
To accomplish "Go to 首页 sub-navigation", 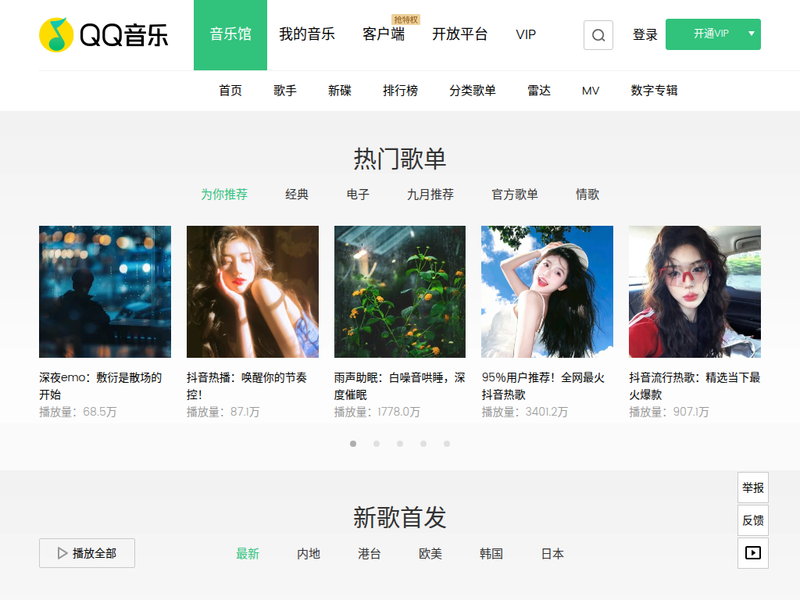I will coord(230,90).
